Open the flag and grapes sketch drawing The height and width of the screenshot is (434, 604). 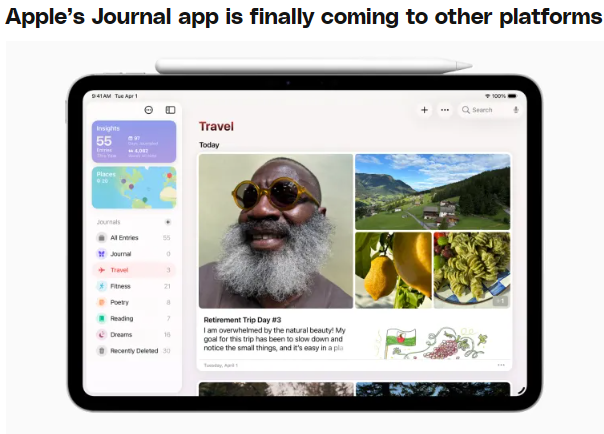[x=431, y=342]
